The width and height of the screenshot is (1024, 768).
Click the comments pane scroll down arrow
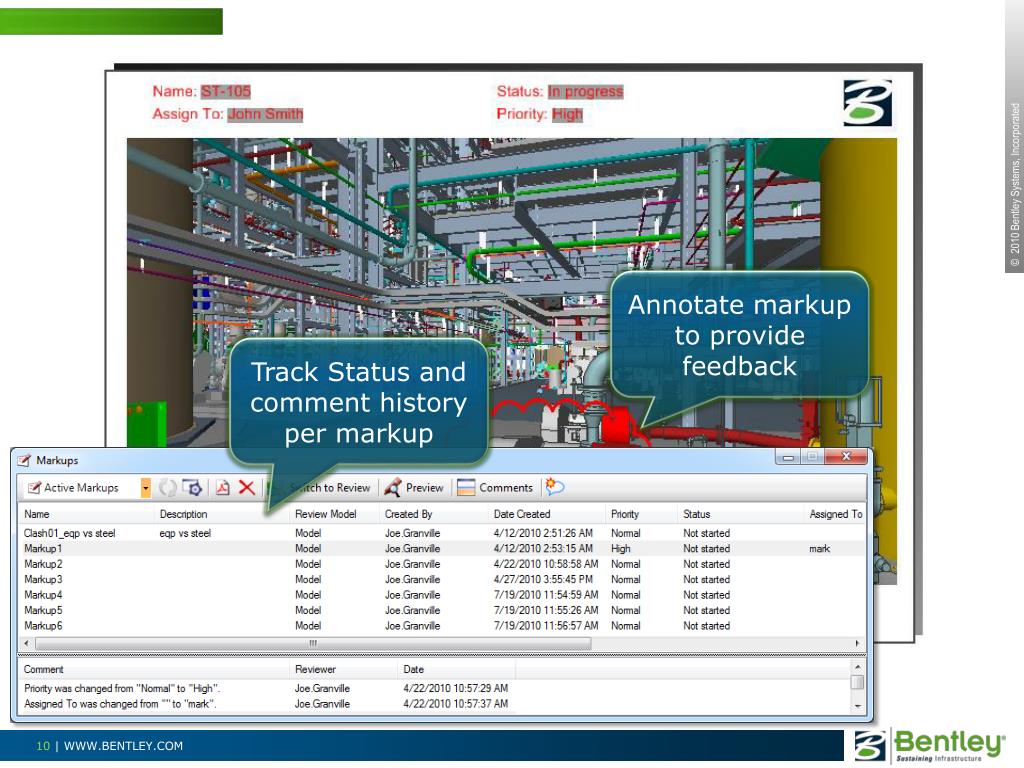(x=857, y=707)
